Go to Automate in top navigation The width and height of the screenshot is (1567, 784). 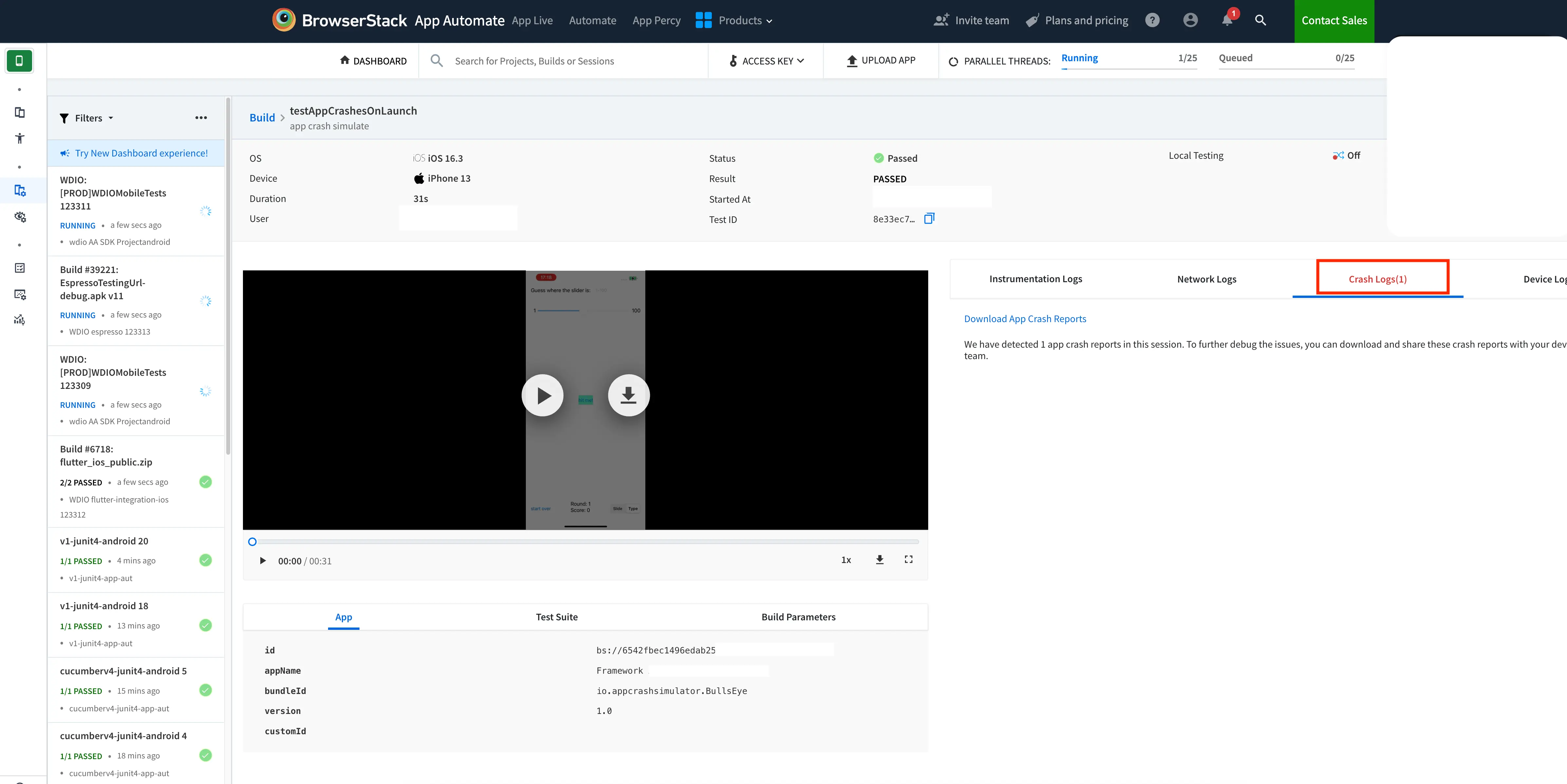[x=593, y=20]
